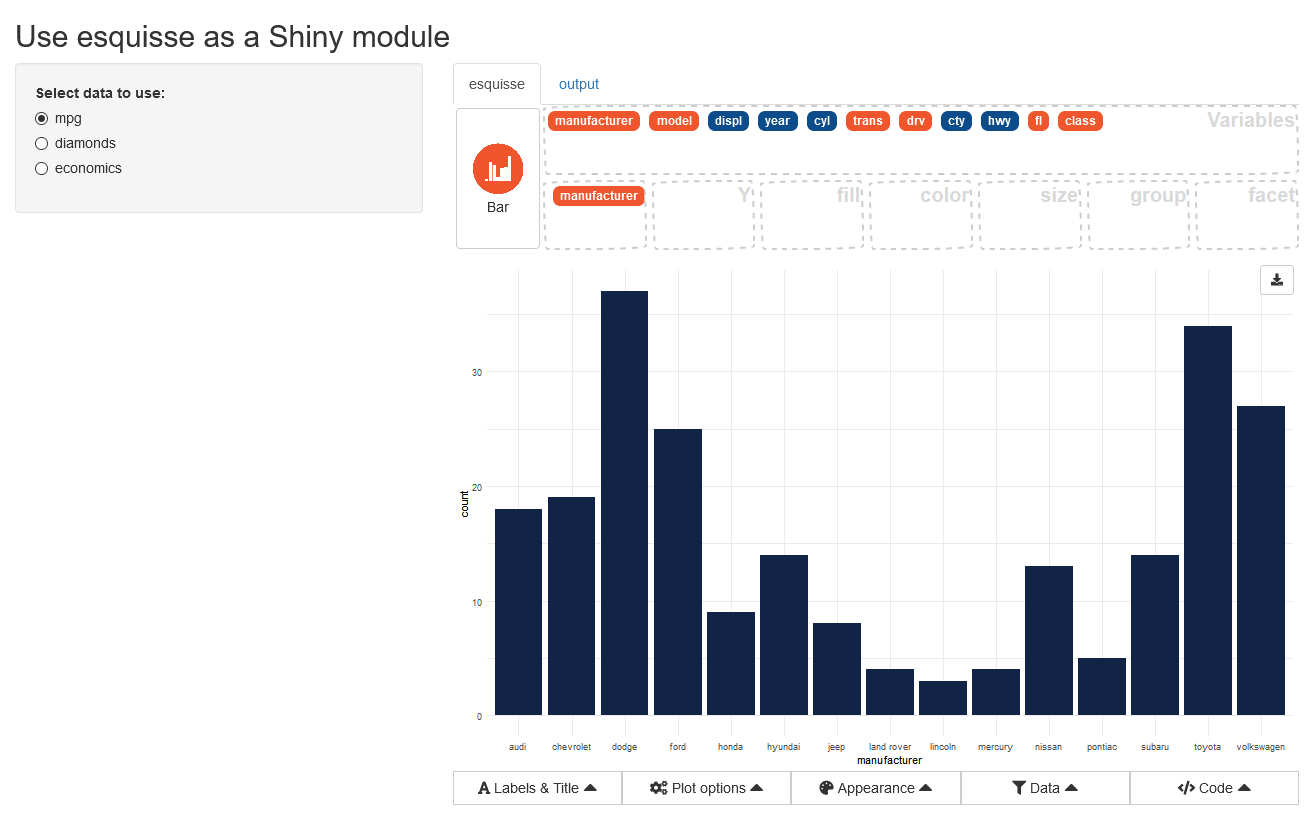Select the mpg dataset radio button
The width and height of the screenshot is (1314, 818).
point(42,118)
